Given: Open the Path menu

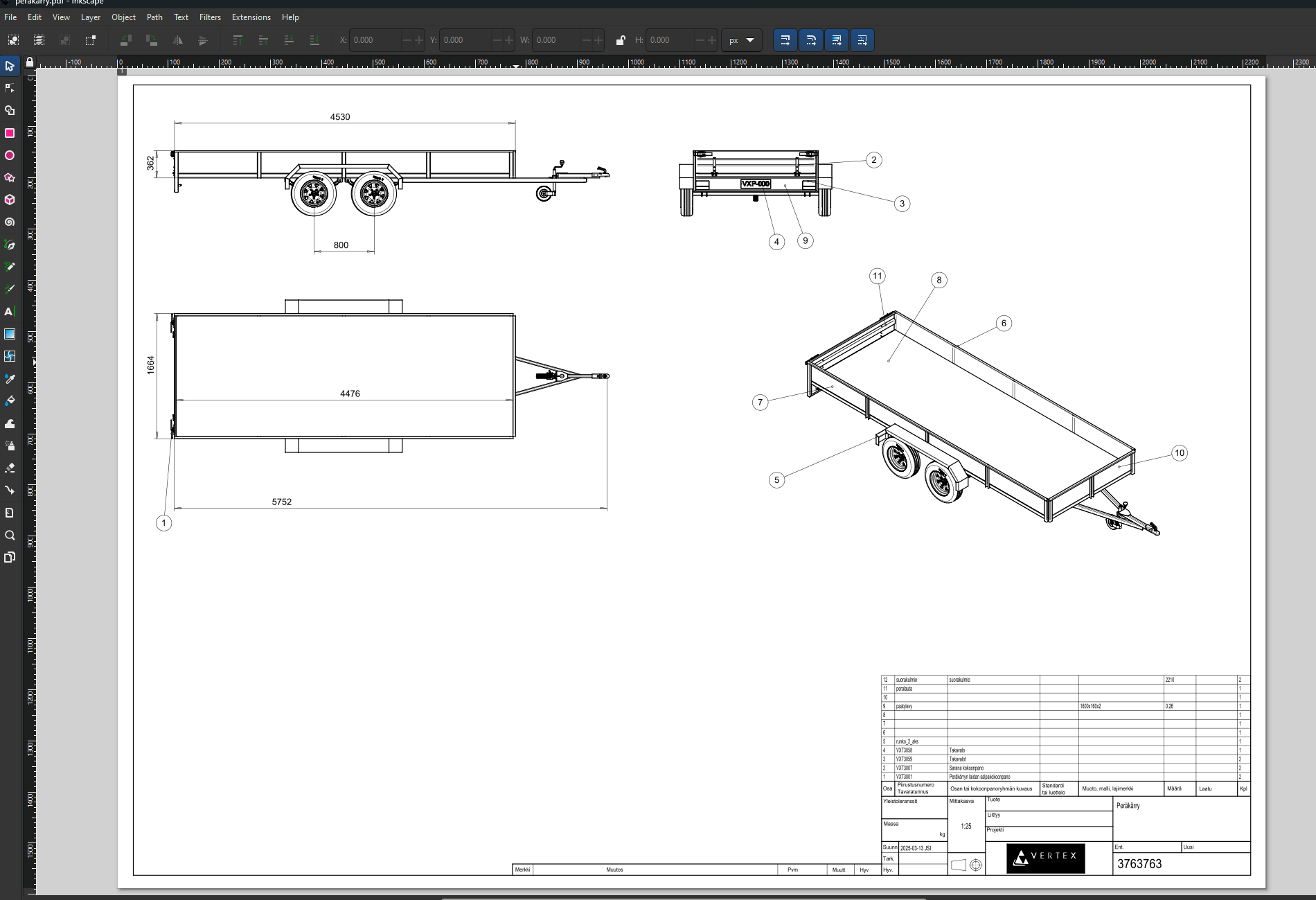Looking at the screenshot, I should 154,17.
